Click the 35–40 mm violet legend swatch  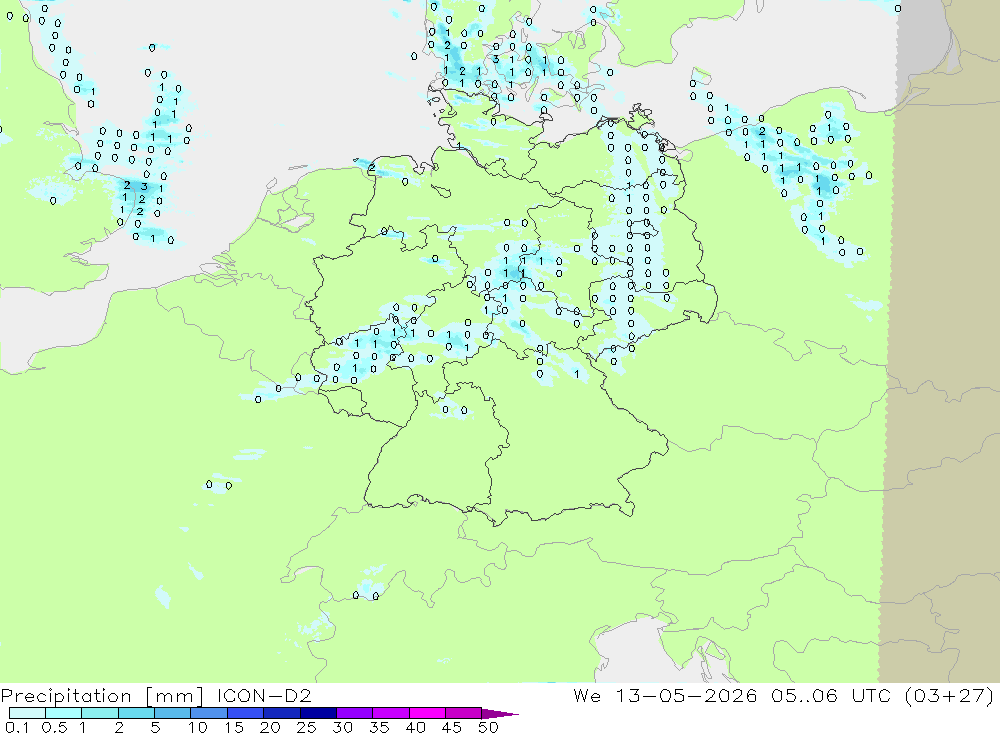[x=391, y=713]
